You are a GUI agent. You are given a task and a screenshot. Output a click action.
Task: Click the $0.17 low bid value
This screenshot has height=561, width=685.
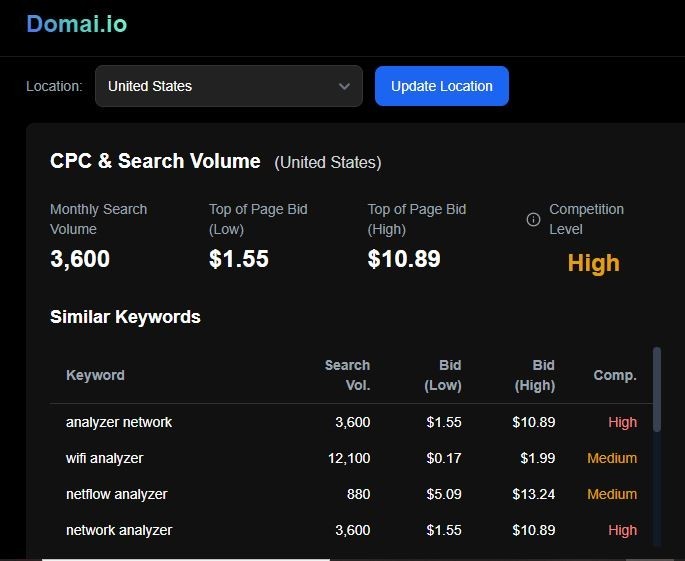pos(444,458)
